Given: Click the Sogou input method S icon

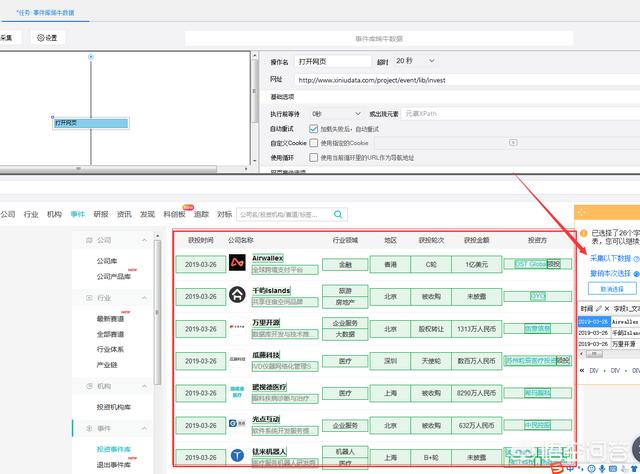Looking at the screenshot, I should (557, 468).
